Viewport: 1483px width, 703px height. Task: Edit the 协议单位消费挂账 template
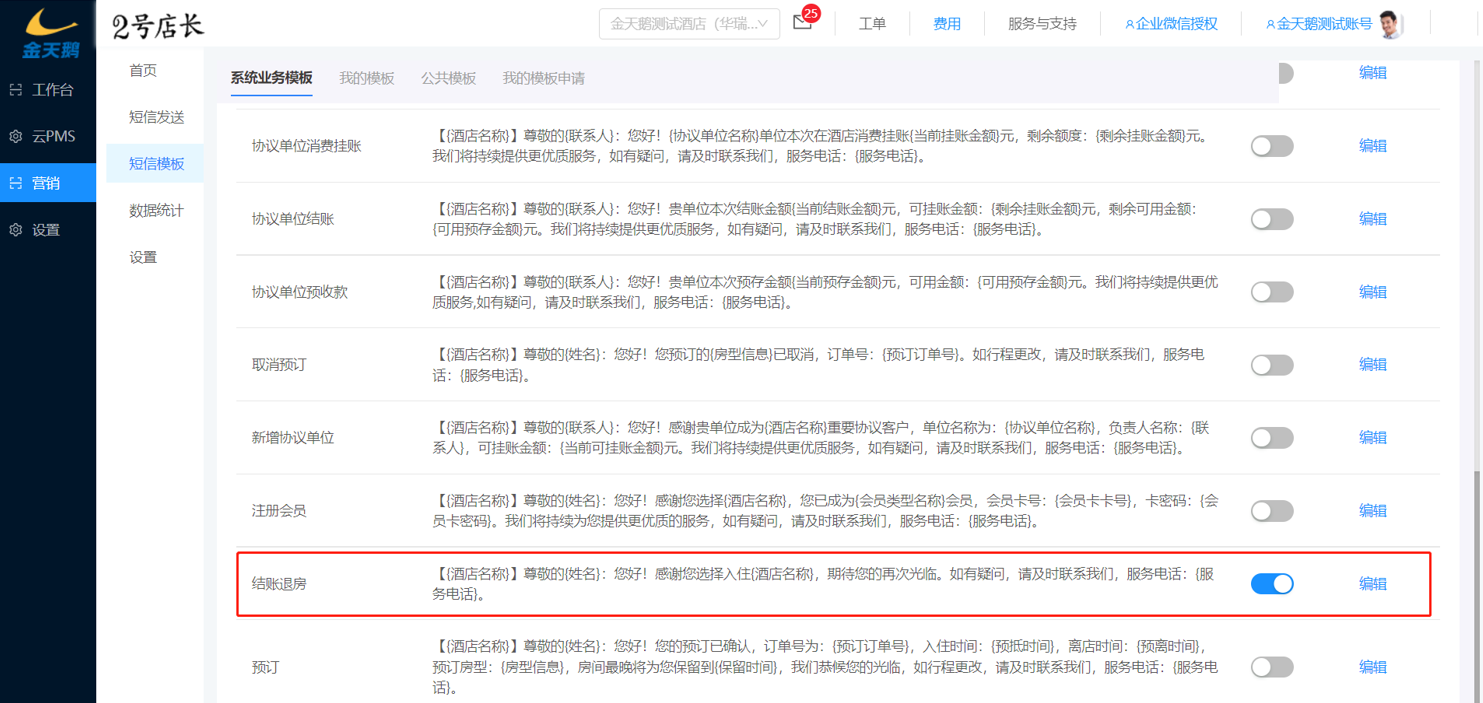click(1373, 146)
